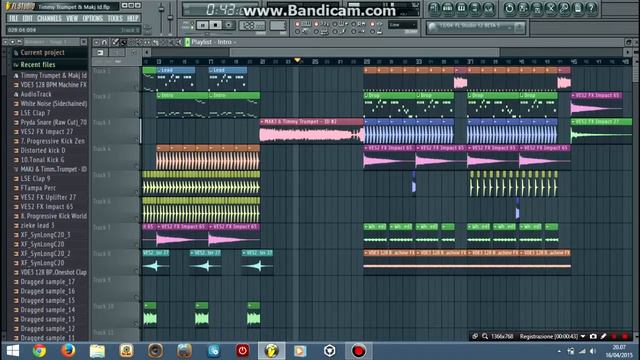This screenshot has height=360, width=640.
Task: Toggle the transport Record button
Action: [229, 25]
